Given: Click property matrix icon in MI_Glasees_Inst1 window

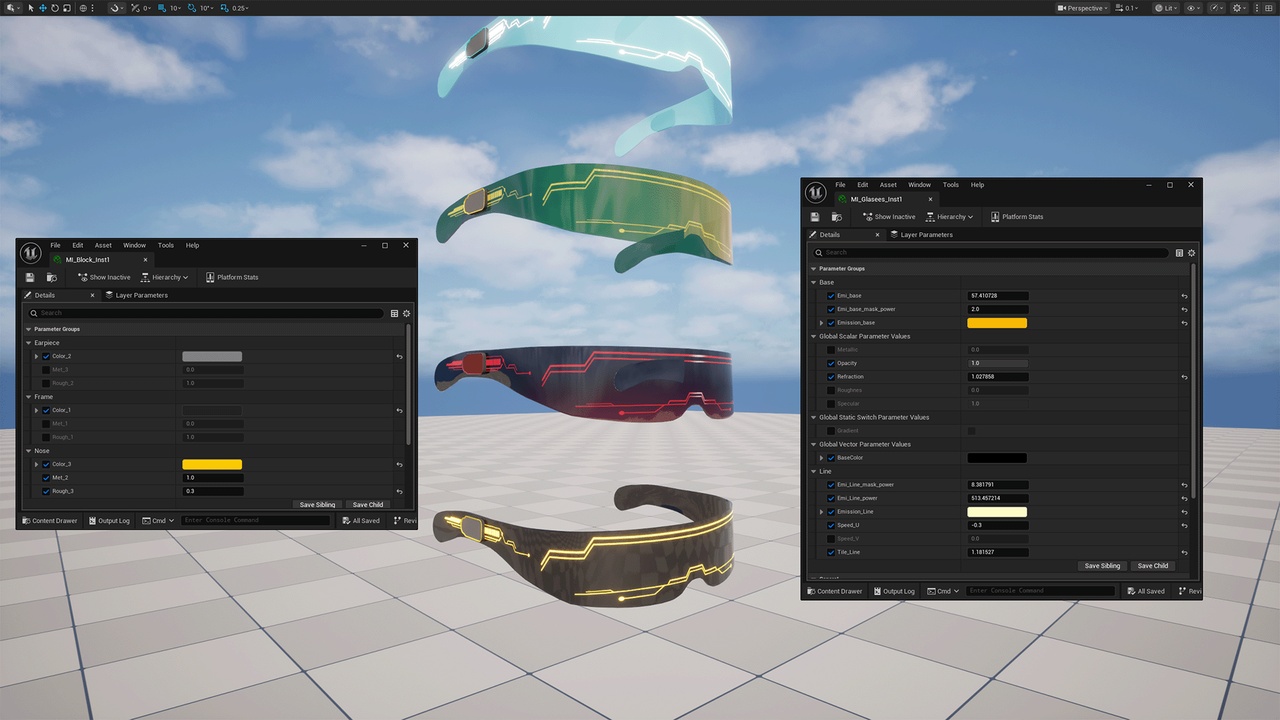Looking at the screenshot, I should [1179, 253].
